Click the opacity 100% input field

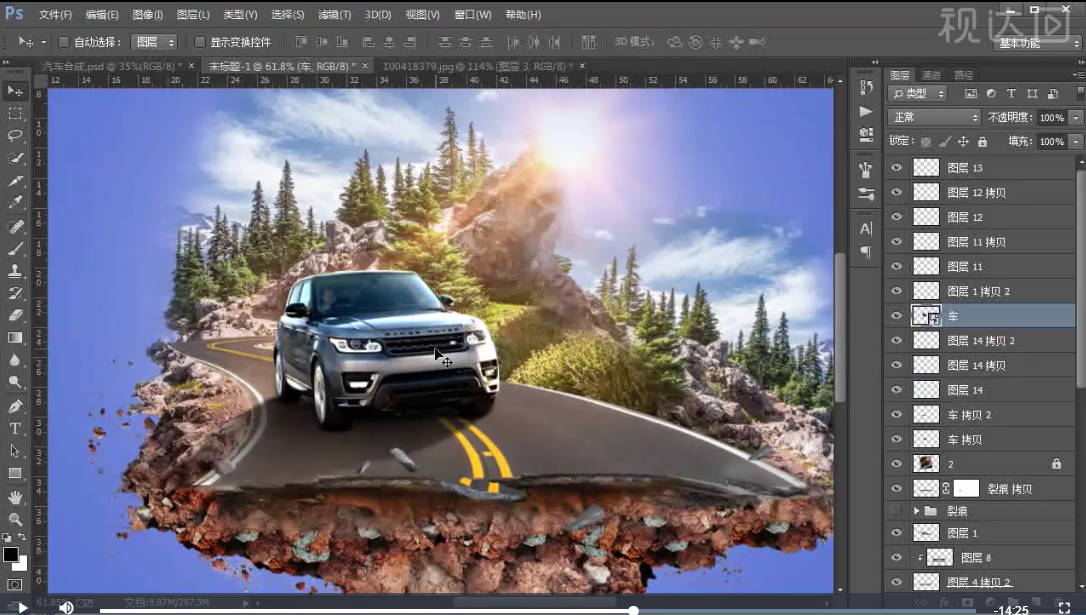pos(1051,118)
